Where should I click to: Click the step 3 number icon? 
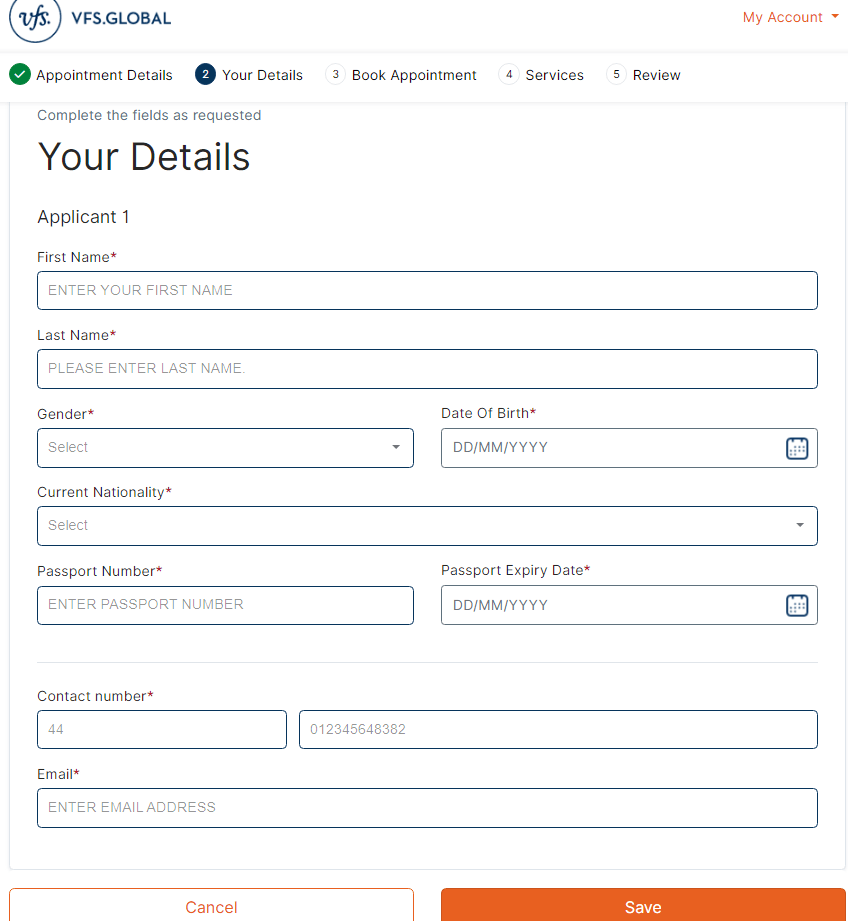pos(335,75)
